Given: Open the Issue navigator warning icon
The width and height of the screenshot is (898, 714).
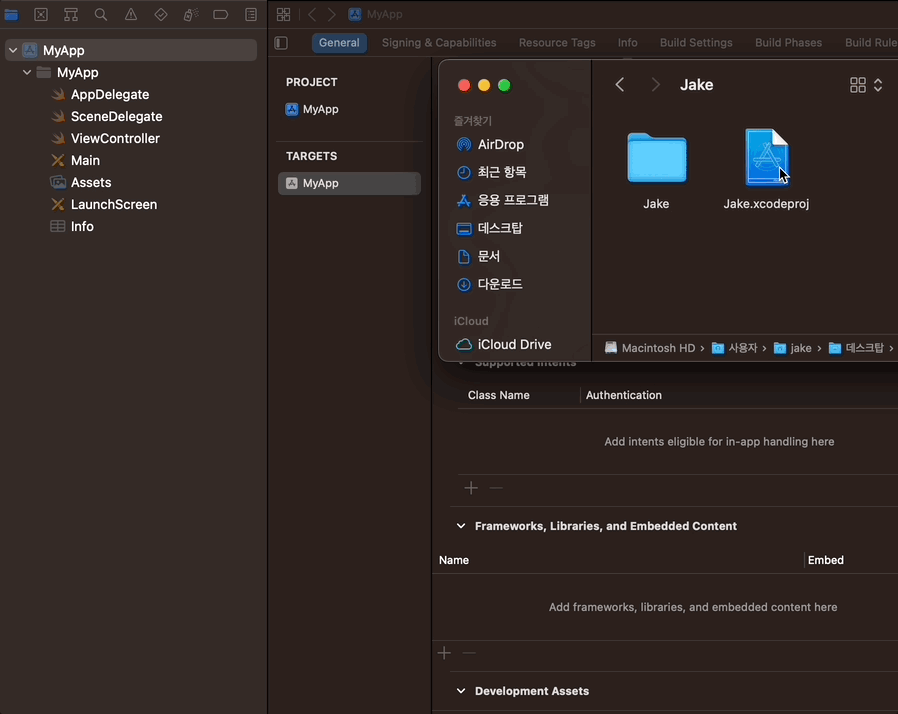Looking at the screenshot, I should [131, 15].
